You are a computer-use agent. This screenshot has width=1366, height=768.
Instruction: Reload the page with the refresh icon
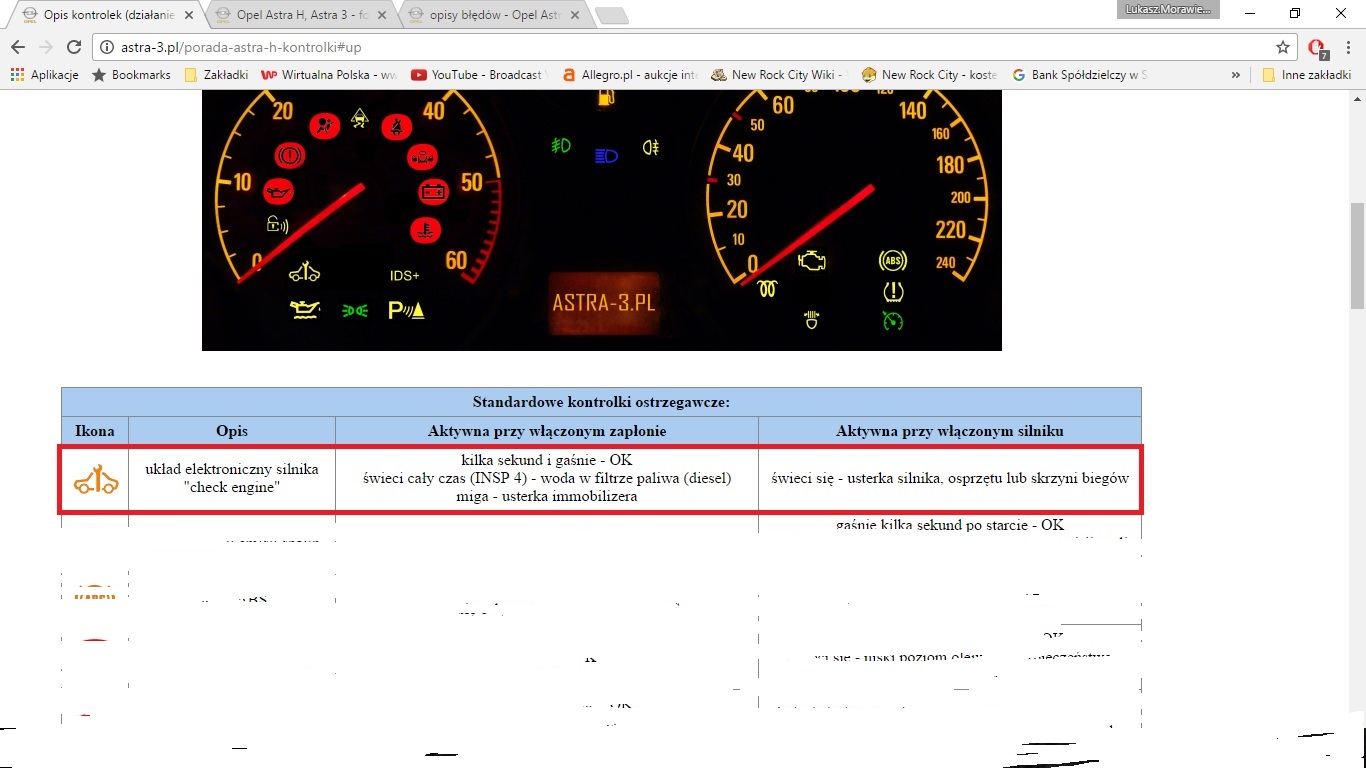[73, 47]
